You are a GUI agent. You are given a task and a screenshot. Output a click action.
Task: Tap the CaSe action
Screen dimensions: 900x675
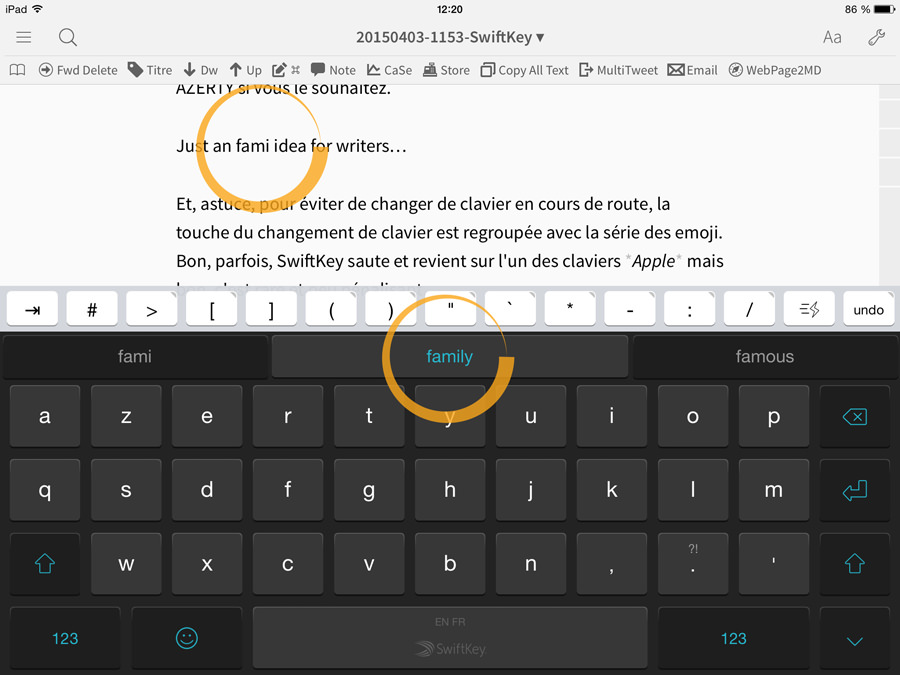390,70
